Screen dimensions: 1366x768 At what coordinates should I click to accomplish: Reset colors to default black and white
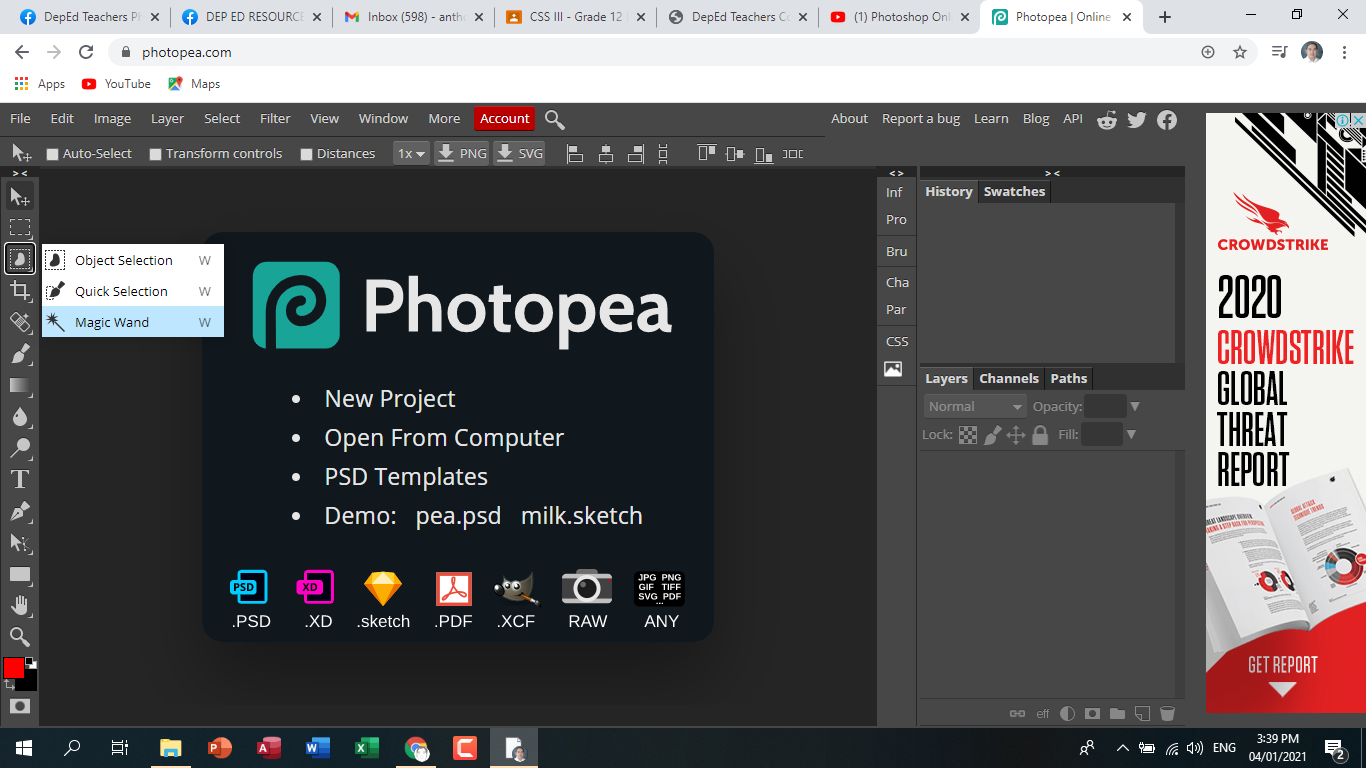tap(31, 662)
